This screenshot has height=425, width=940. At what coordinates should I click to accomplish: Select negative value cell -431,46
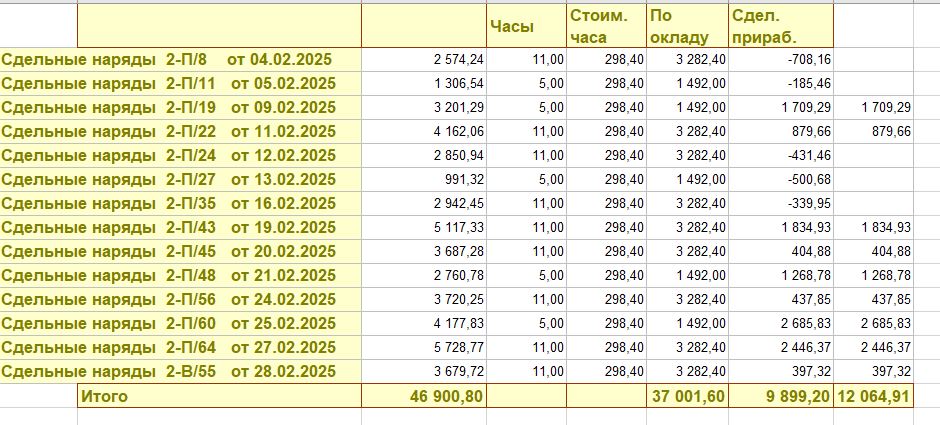coord(781,156)
